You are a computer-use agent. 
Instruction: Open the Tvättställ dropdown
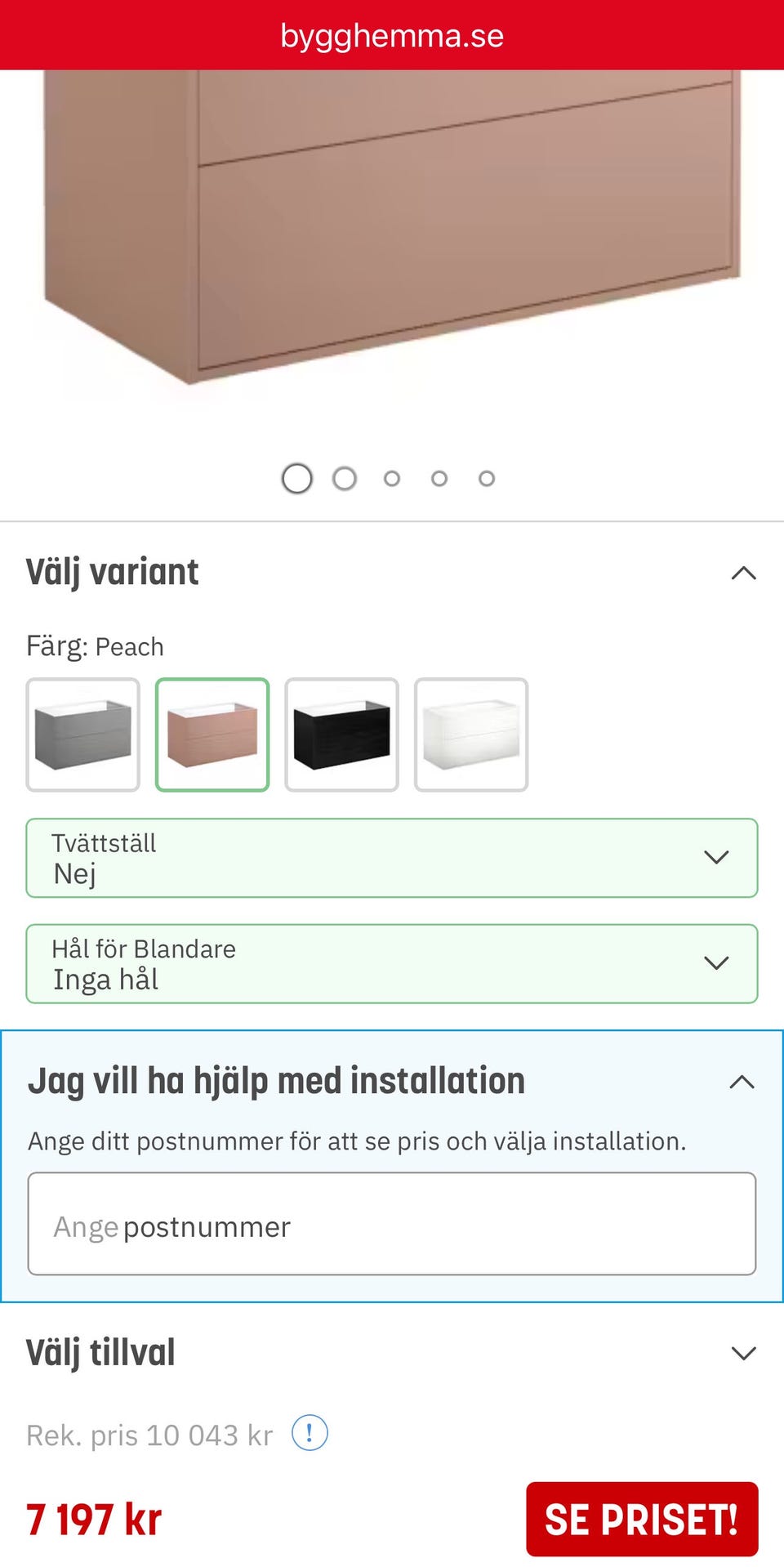click(x=392, y=858)
